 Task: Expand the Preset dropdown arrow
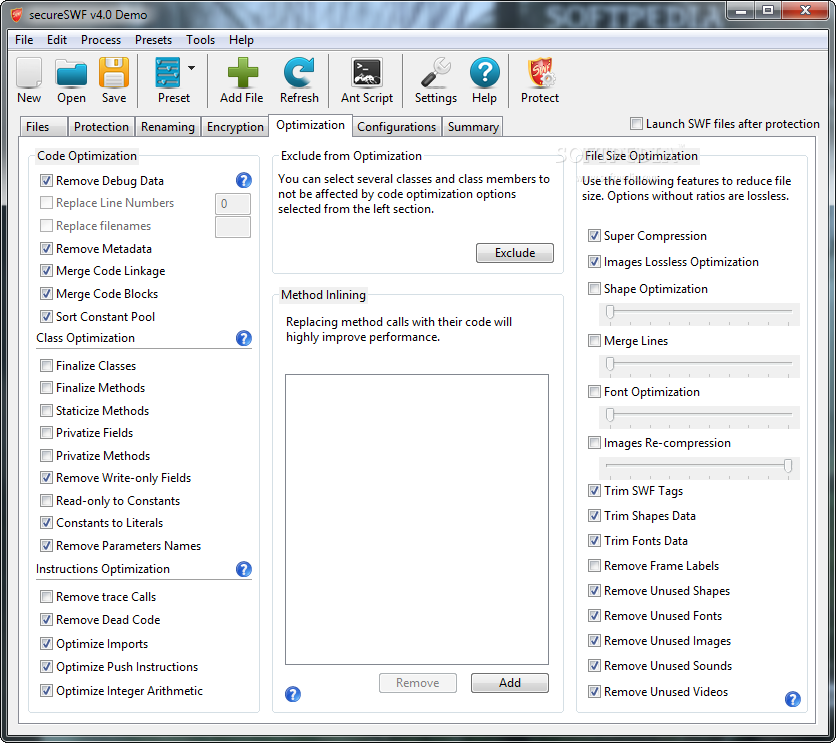(191, 68)
